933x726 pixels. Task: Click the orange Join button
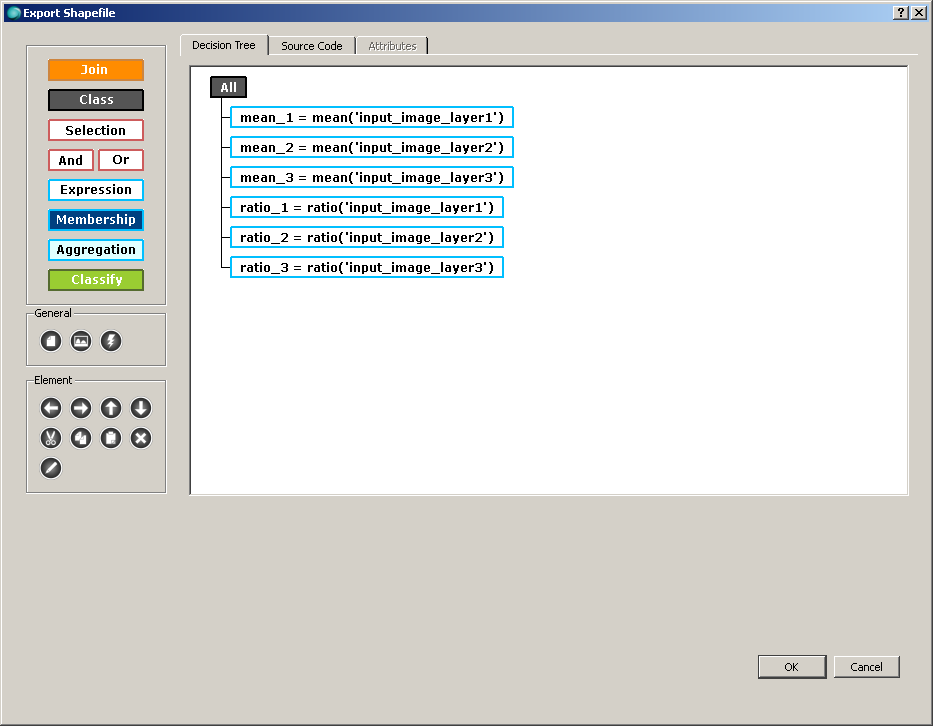tap(95, 69)
